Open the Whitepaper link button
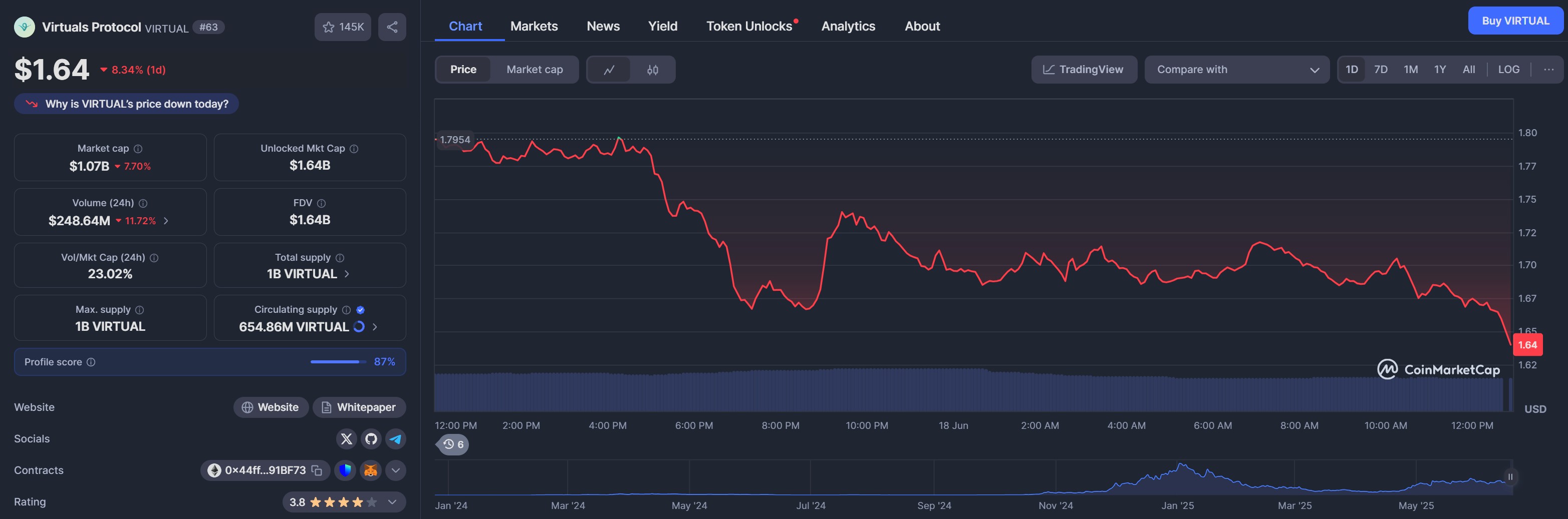1568x519 pixels. 359,407
